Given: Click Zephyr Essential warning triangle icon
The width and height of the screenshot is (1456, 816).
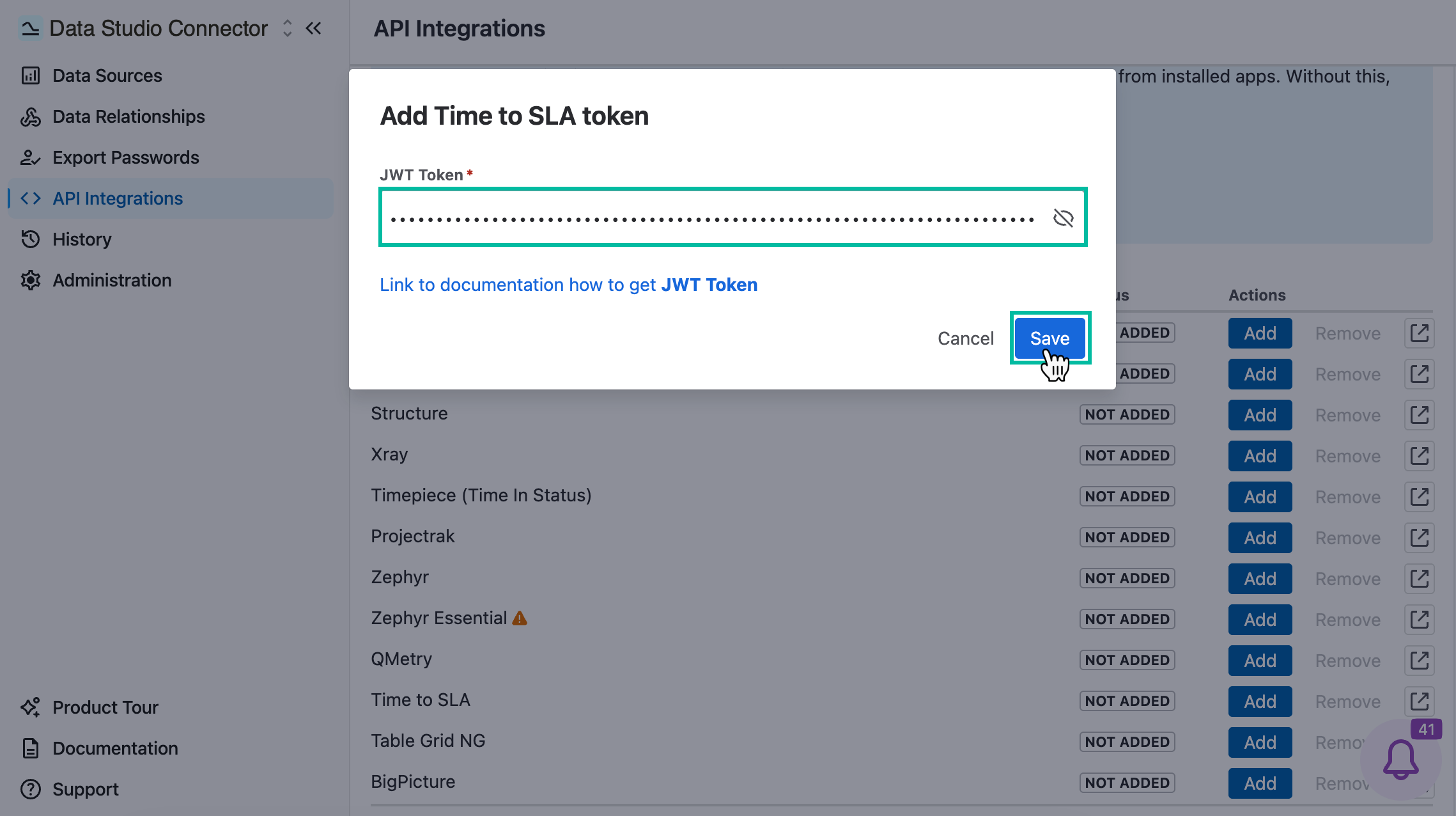Looking at the screenshot, I should [520, 618].
